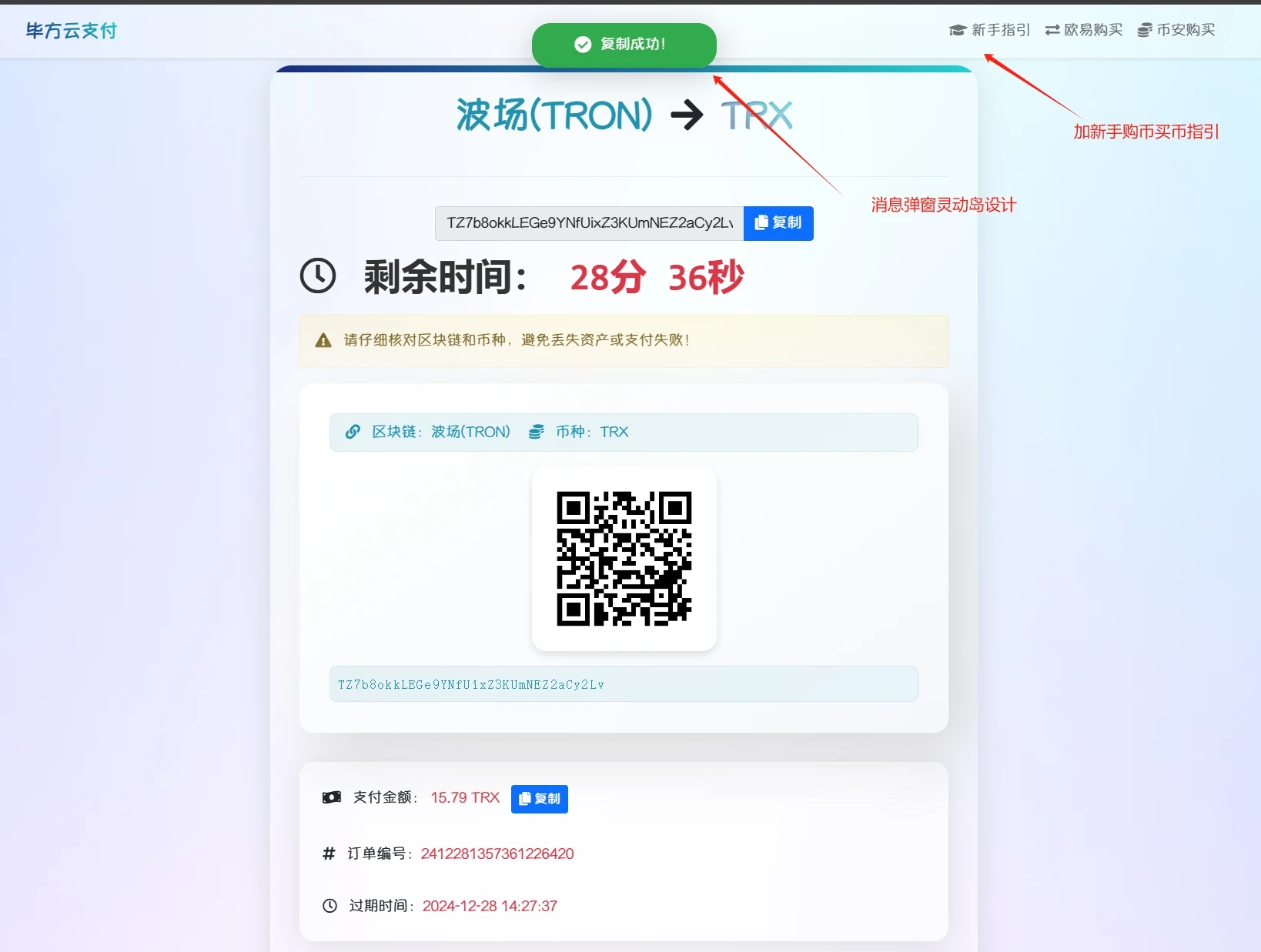Viewport: 1261px width, 952px height.
Task: Click the graduation cap icon beside 新手指引
Action: (x=957, y=30)
